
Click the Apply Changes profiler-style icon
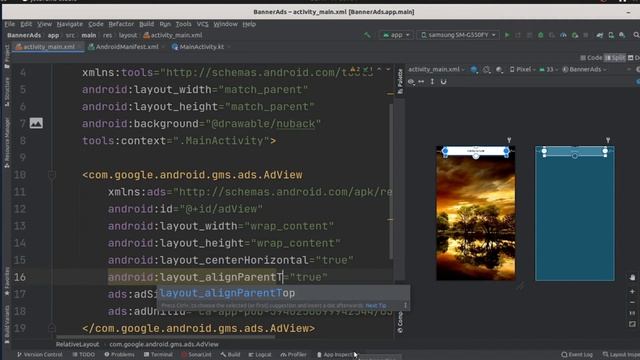click(563, 36)
